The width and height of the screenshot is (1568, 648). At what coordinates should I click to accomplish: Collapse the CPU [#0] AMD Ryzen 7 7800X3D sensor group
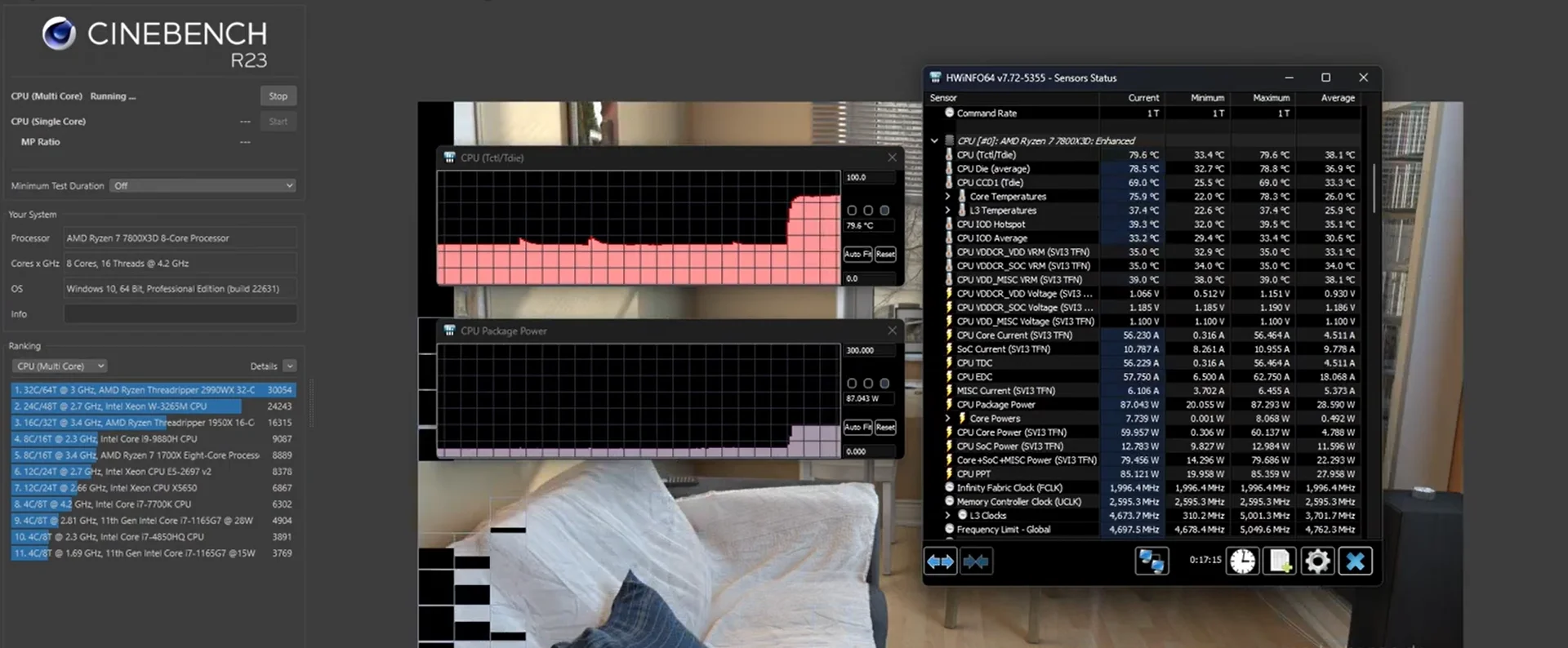(934, 140)
